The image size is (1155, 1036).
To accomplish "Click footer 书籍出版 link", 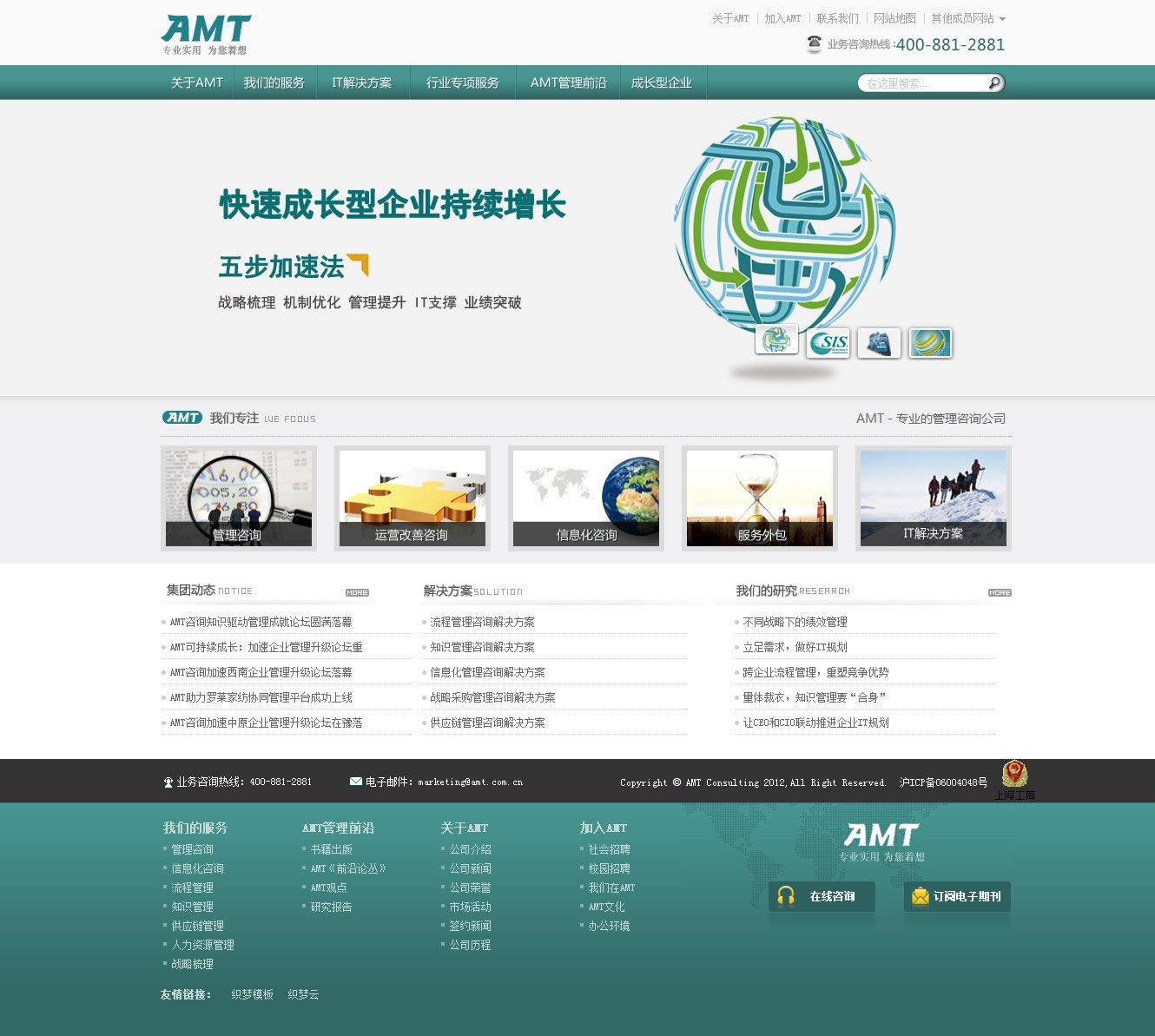I will click(331, 849).
